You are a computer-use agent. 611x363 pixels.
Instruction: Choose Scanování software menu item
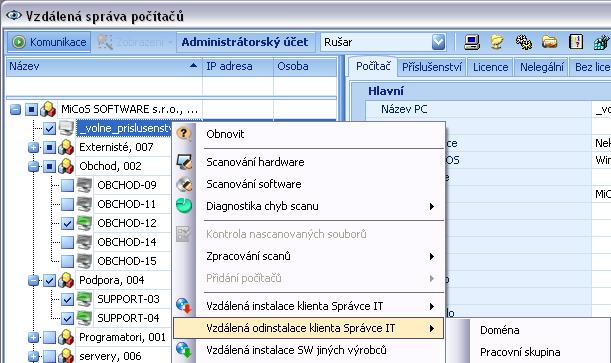click(309, 184)
